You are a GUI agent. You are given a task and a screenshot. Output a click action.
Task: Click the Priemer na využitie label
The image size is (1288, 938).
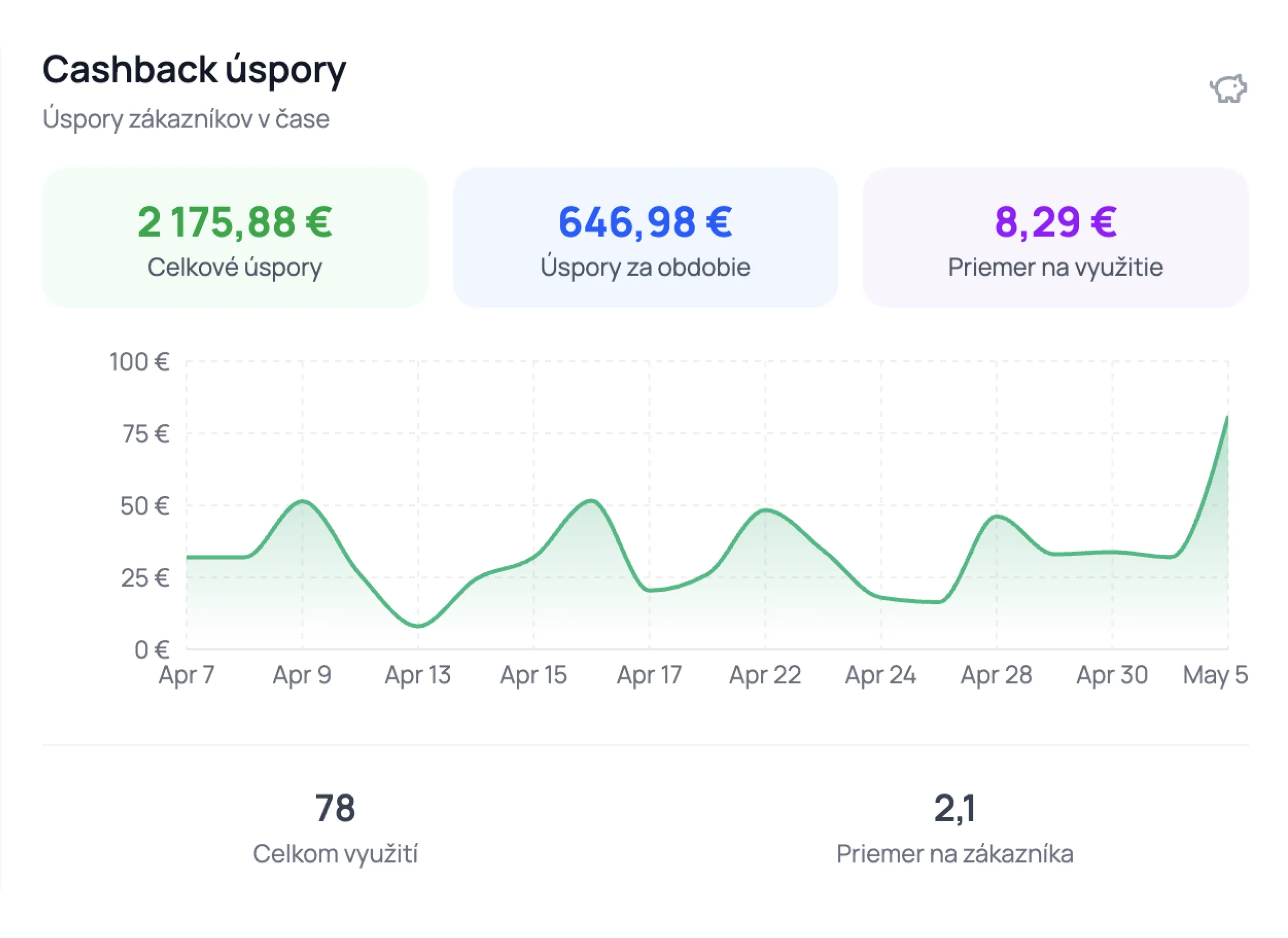click(x=1056, y=268)
